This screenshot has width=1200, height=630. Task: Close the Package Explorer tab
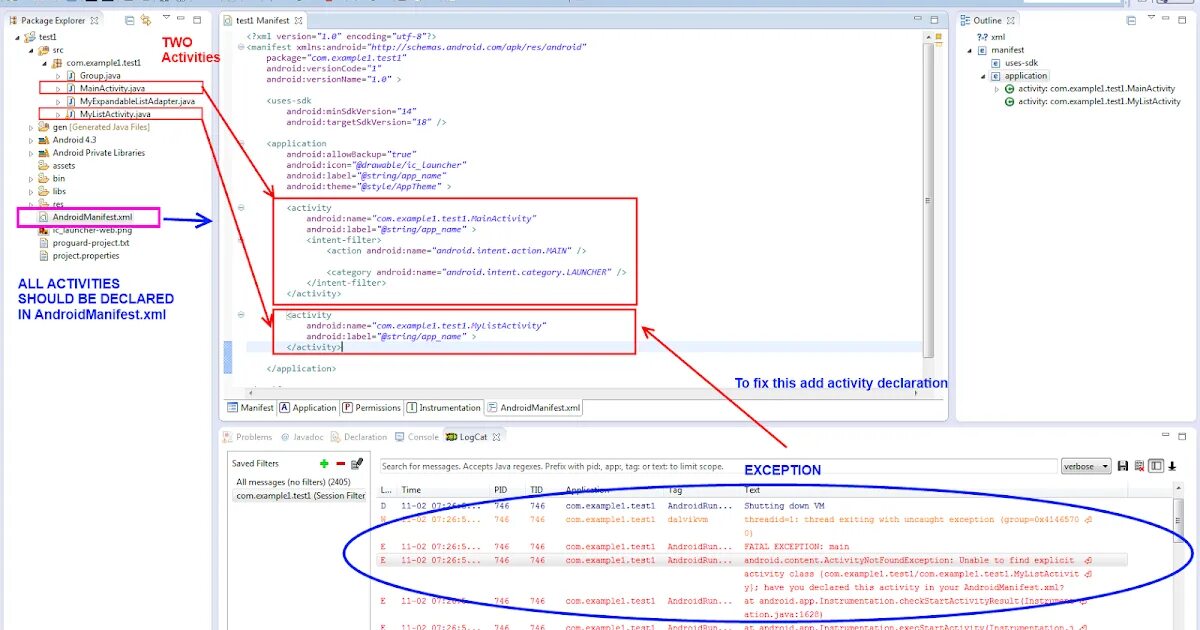(x=94, y=20)
